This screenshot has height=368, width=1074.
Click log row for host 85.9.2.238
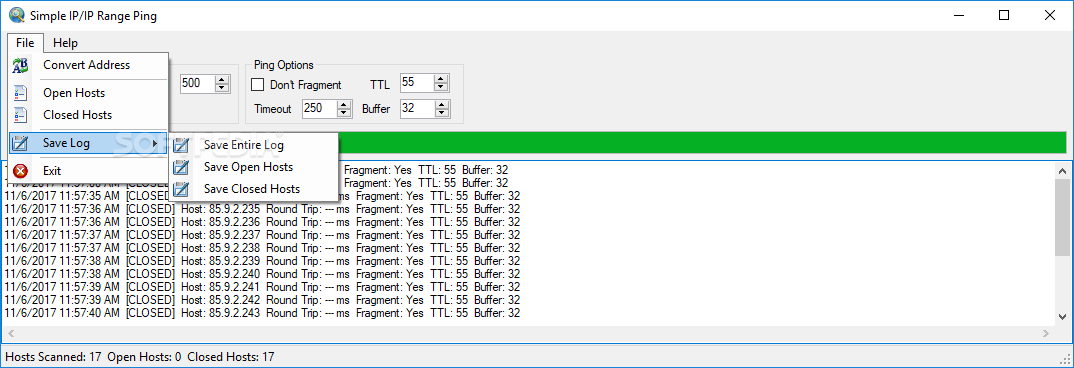pos(262,248)
